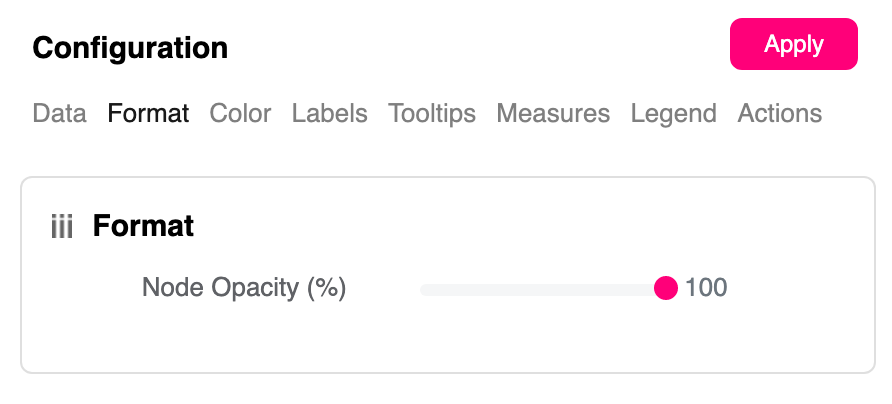The width and height of the screenshot is (892, 404).
Task: Click the Configuration panel title
Action: click(x=130, y=48)
